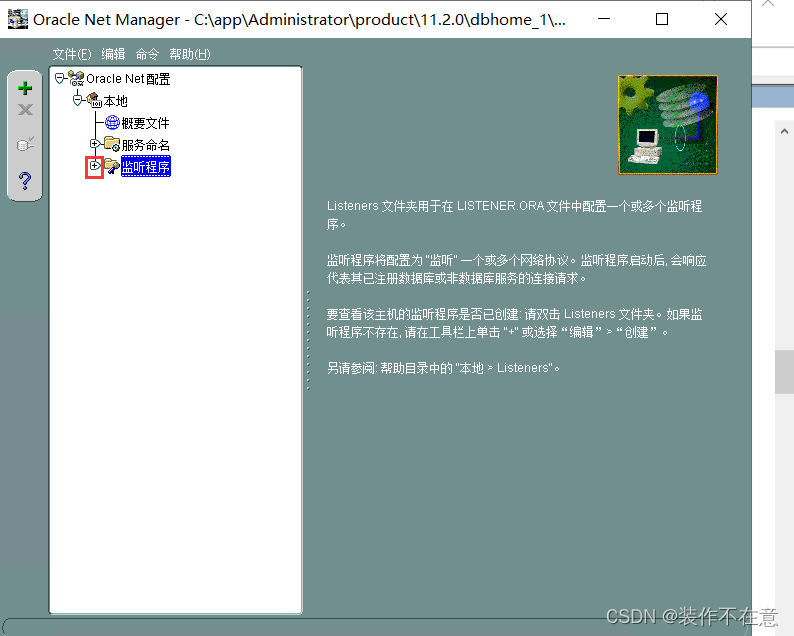The image size is (794, 636).
Task: Open the 命令 menu
Action: tap(147, 54)
